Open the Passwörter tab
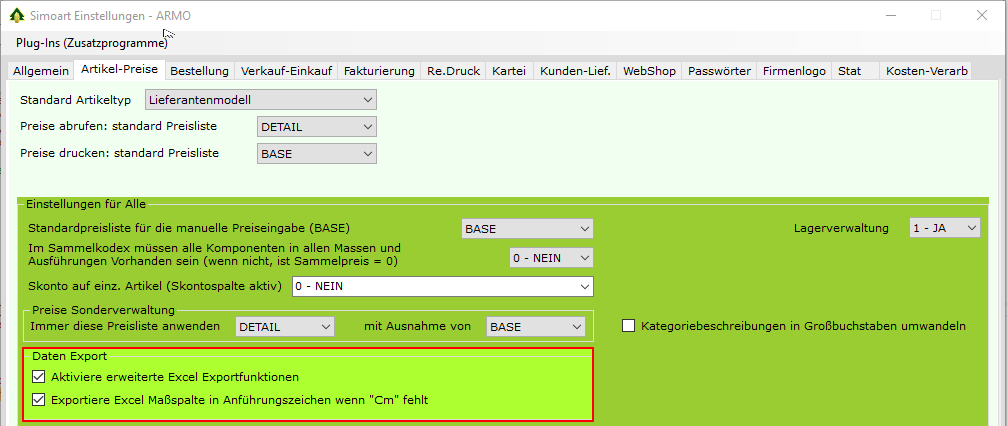The height and width of the screenshot is (426, 1007). [719, 71]
